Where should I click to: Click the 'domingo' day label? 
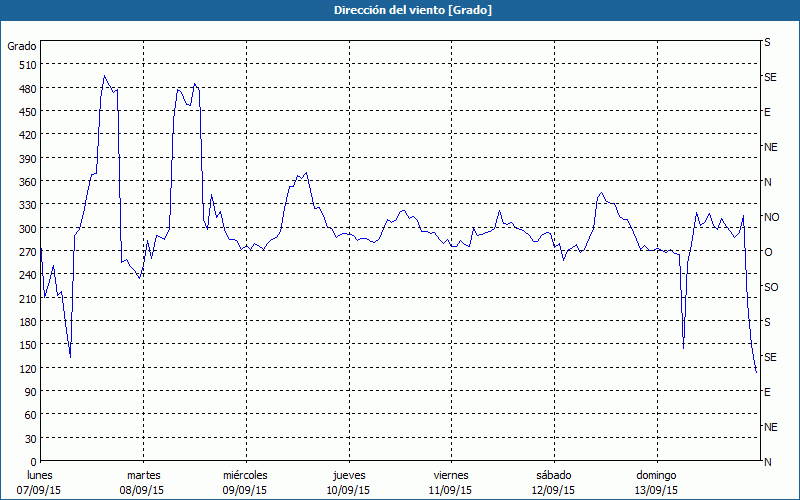click(656, 475)
